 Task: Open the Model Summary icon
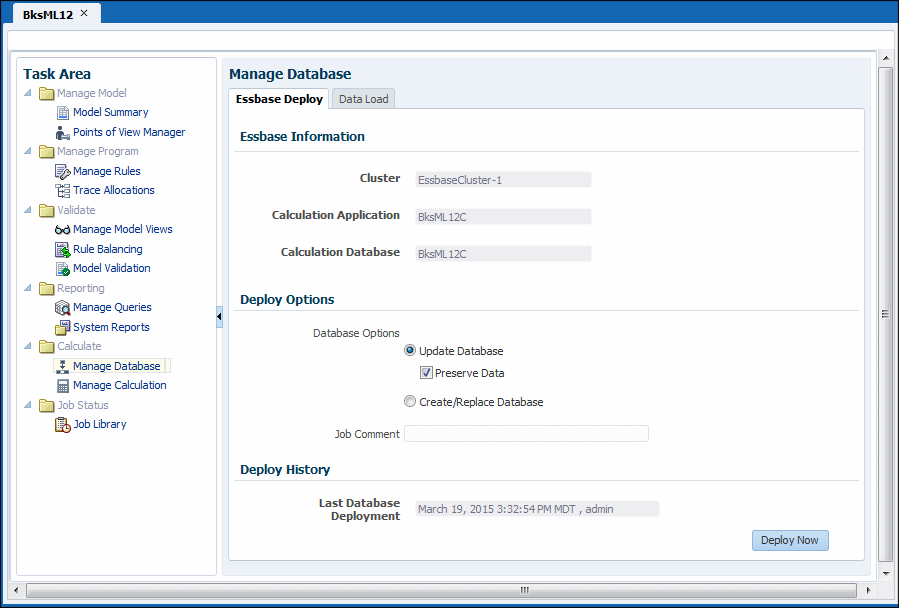[x=63, y=112]
